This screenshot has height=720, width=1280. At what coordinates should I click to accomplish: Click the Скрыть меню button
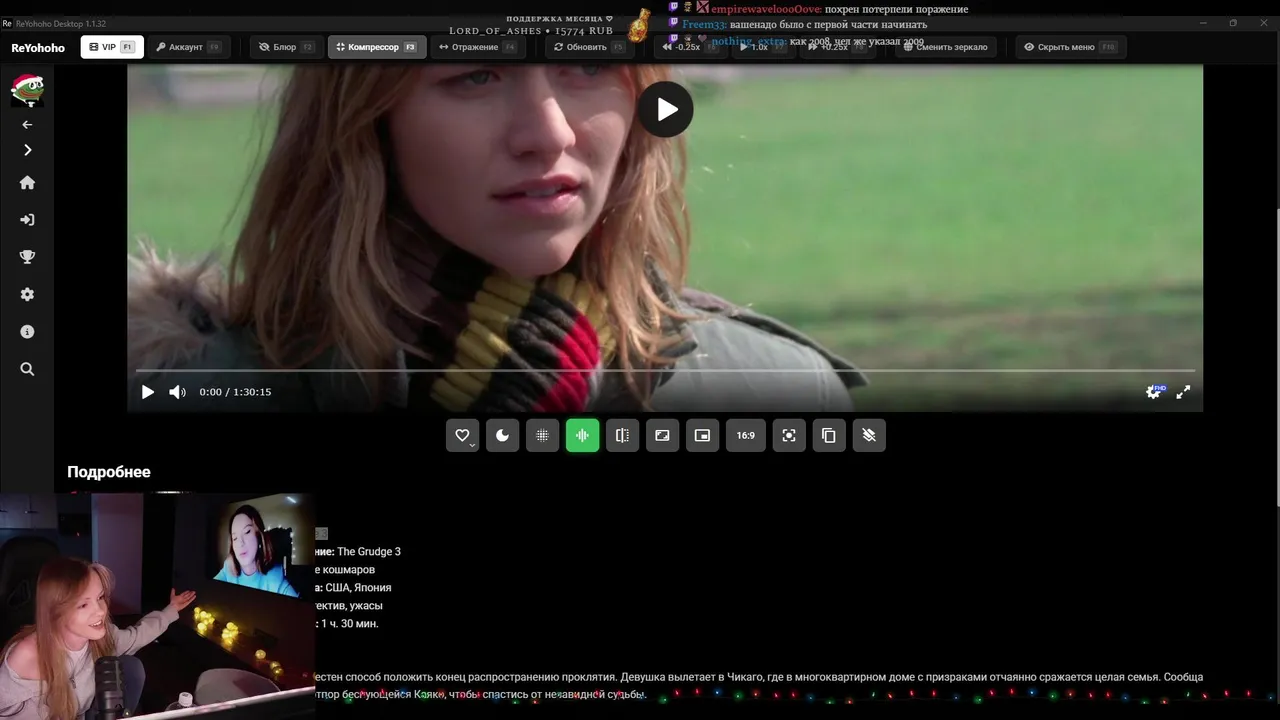(x=1070, y=47)
